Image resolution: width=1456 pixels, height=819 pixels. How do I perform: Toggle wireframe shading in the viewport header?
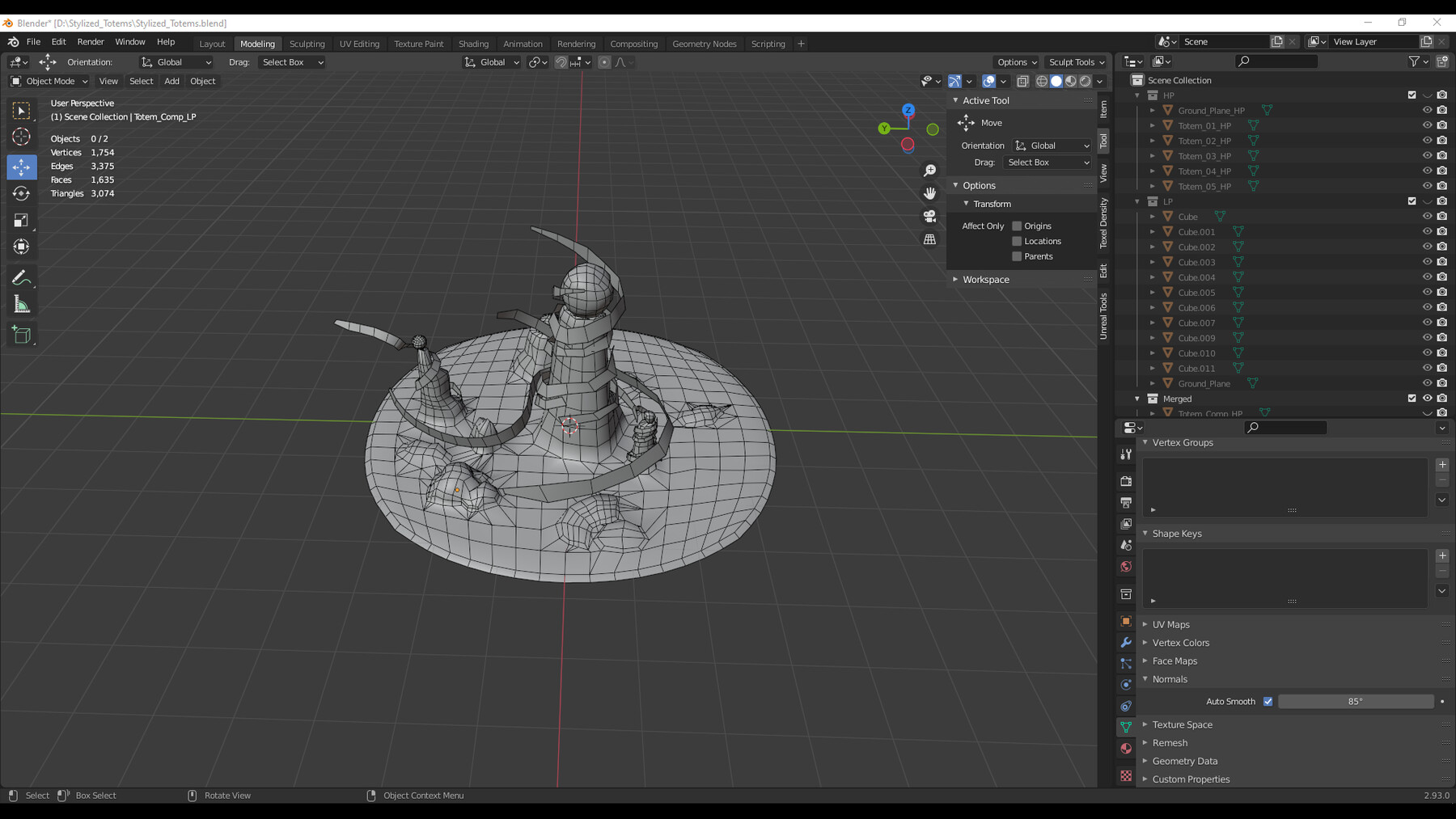click(x=1042, y=81)
